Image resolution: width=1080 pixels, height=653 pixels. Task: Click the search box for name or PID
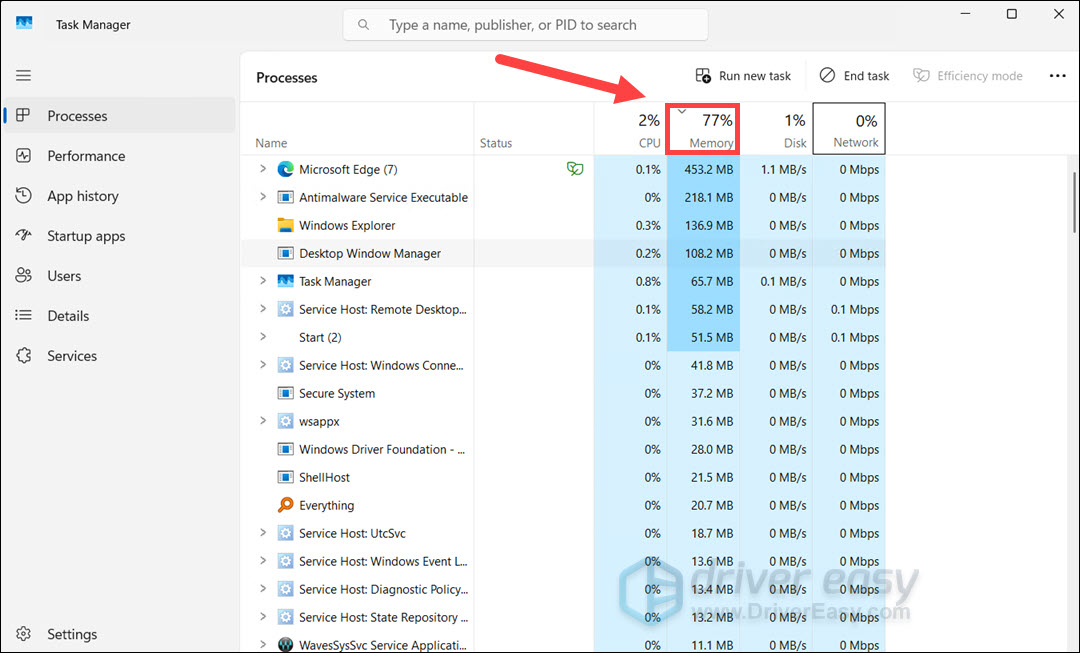(x=526, y=25)
